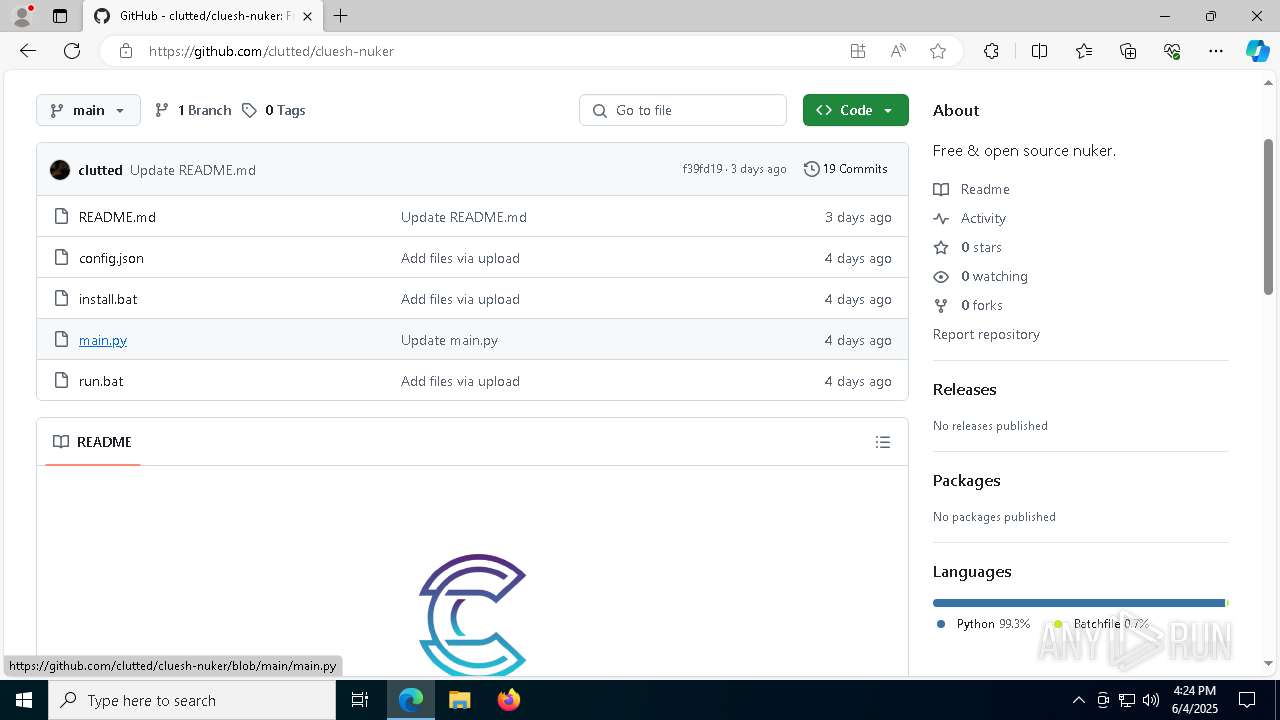Image resolution: width=1280 pixels, height=720 pixels.
Task: Focus the Go to file search box
Action: (x=683, y=110)
